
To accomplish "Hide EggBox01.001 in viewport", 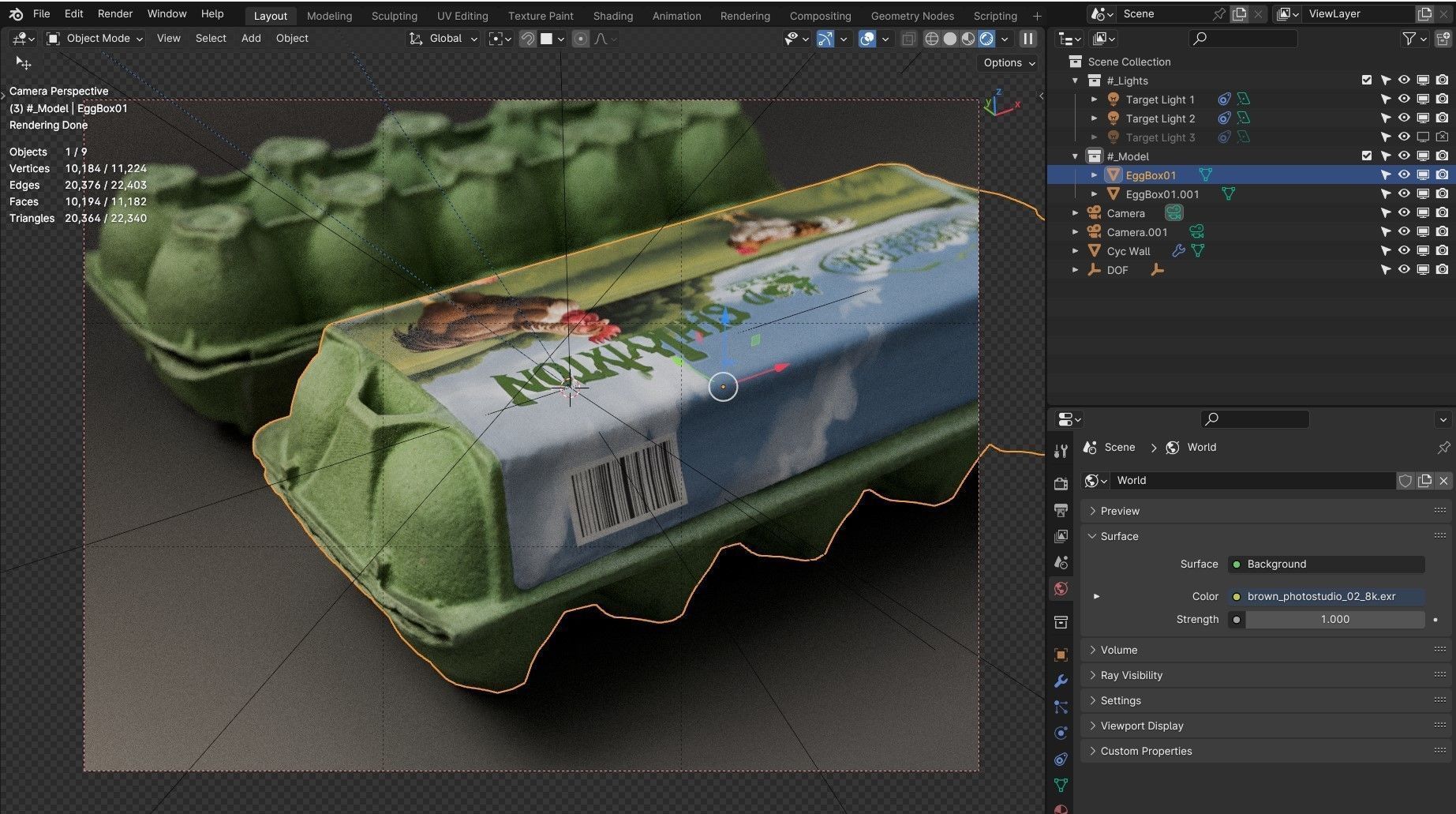I will click(1404, 194).
